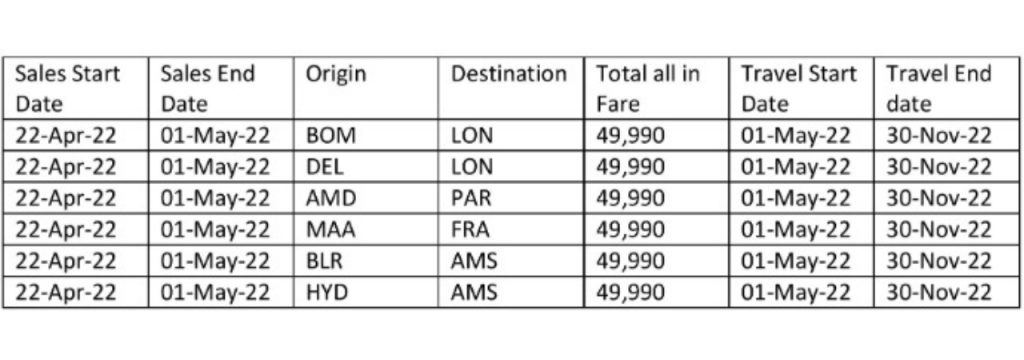Select the Sales End Date column header
This screenshot has width=1024, height=360.
221,88
